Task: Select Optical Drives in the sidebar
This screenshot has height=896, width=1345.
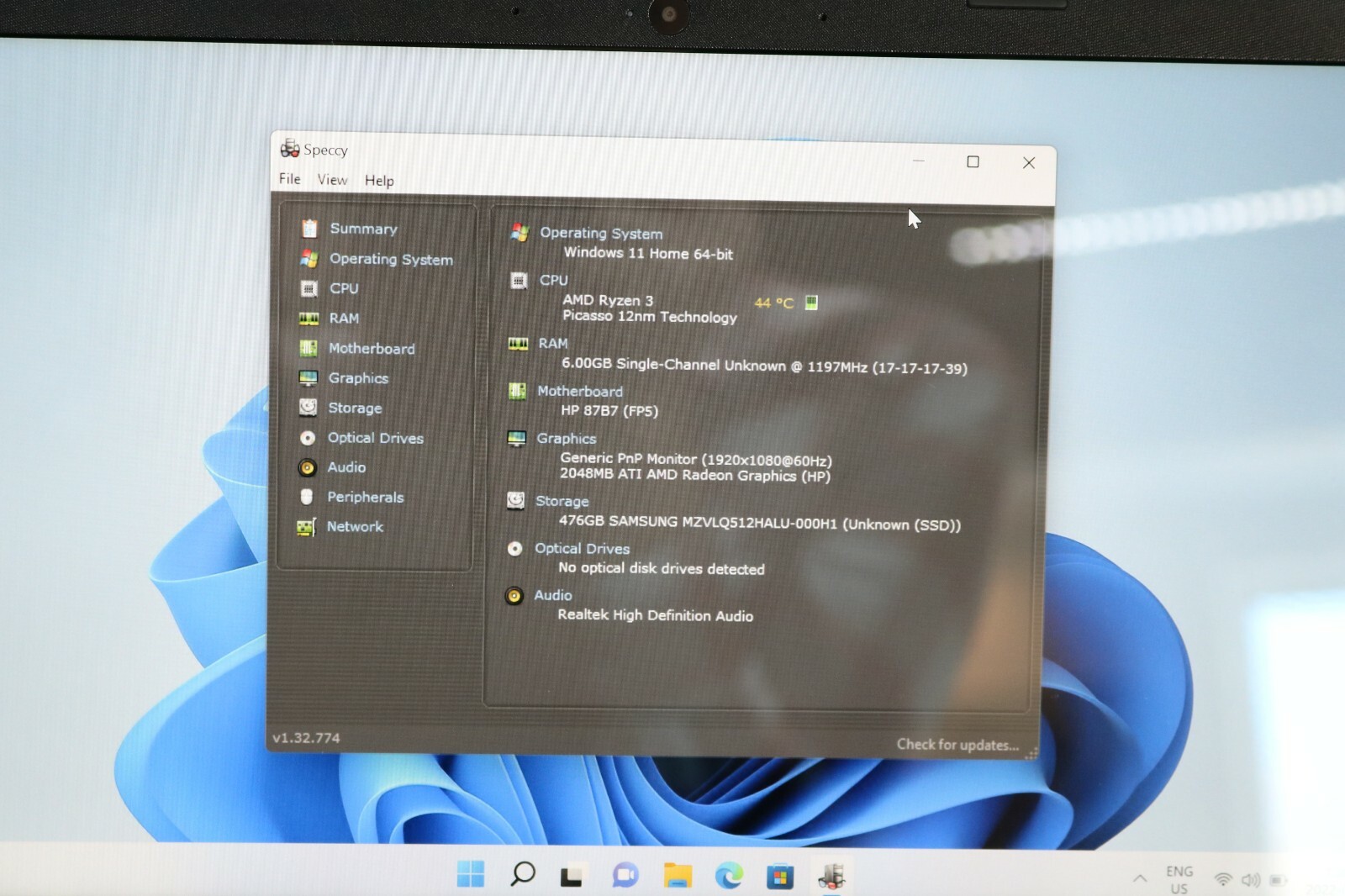Action: [x=376, y=438]
